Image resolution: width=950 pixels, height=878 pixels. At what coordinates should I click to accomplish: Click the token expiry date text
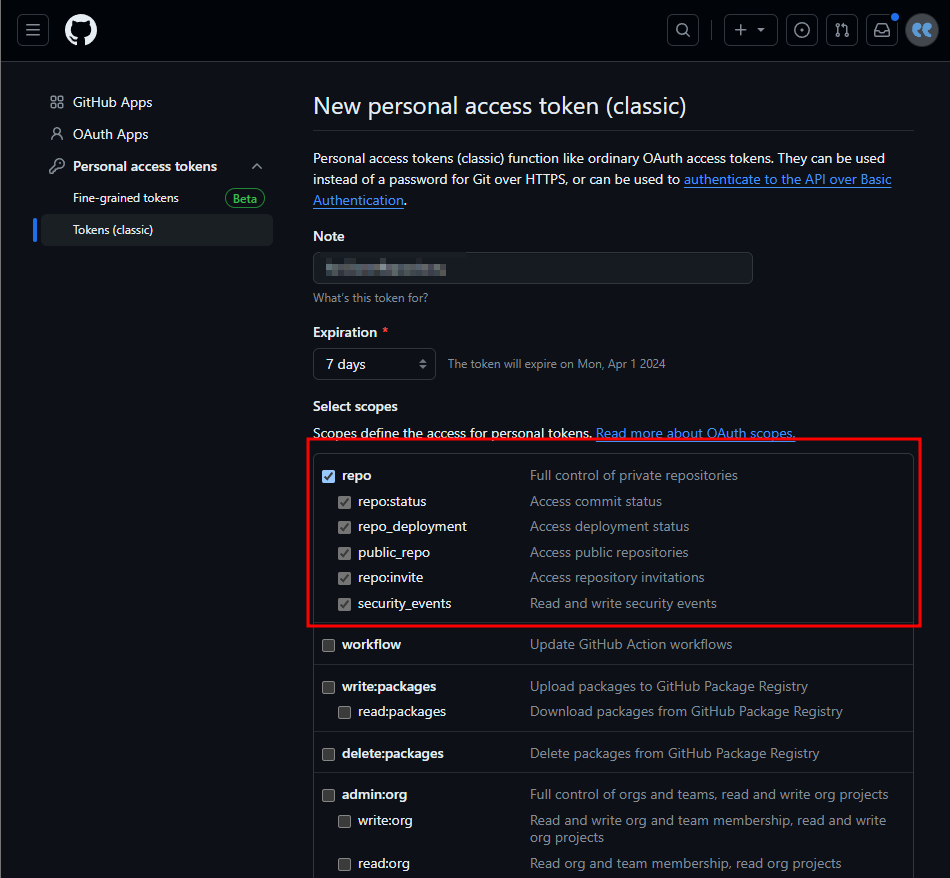(x=556, y=364)
